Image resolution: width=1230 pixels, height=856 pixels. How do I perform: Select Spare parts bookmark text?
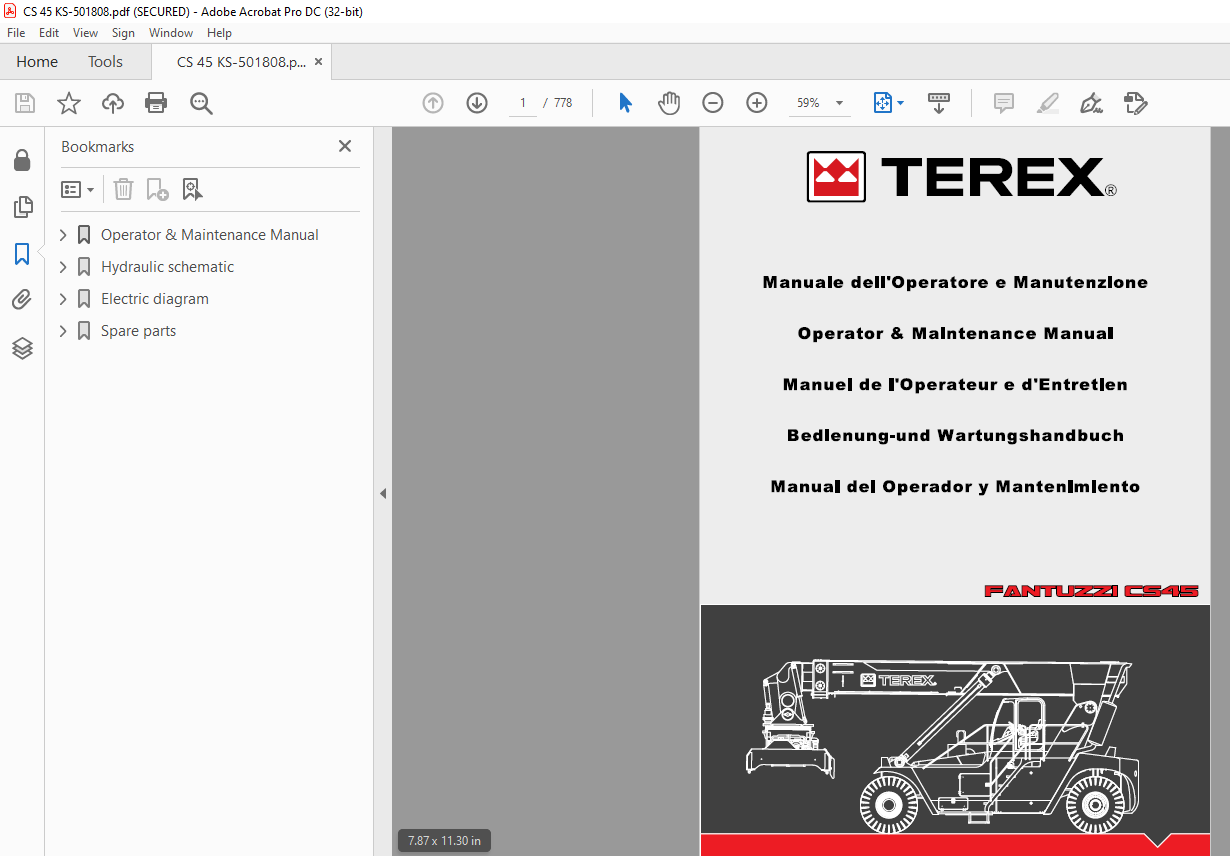pyautogui.click(x=138, y=331)
